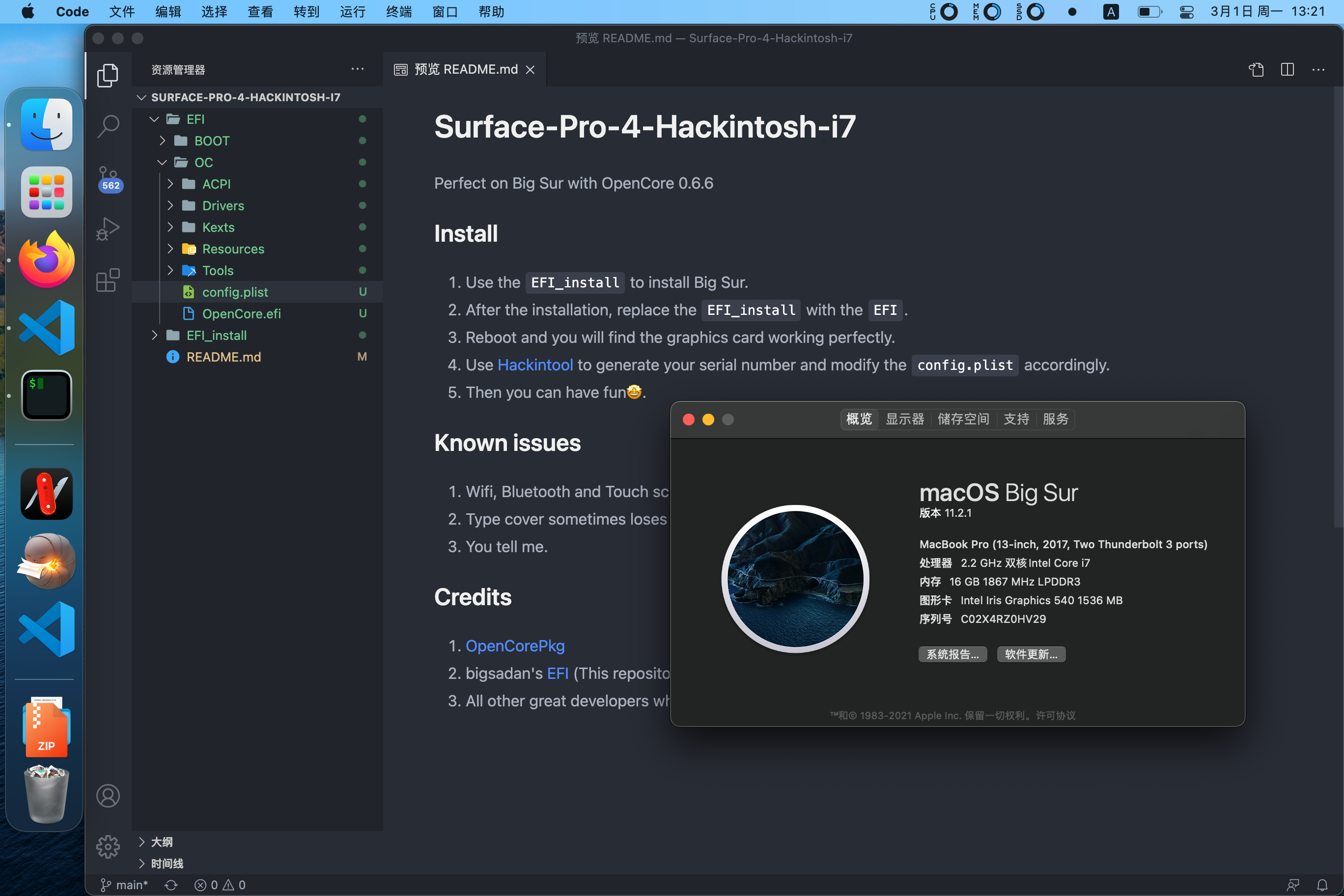The height and width of the screenshot is (896, 1344).
Task: Open the 编辑 menu
Action: coord(168,11)
